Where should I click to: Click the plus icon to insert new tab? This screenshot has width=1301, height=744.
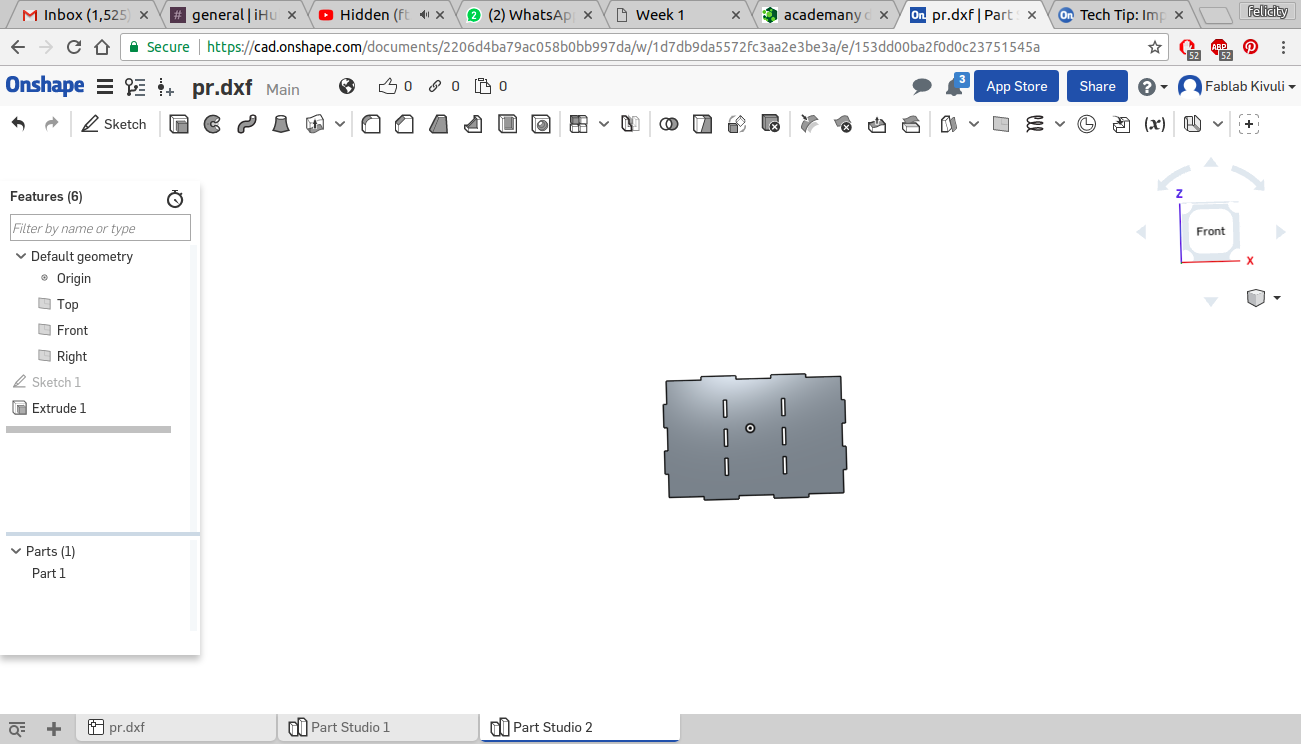[54, 728]
